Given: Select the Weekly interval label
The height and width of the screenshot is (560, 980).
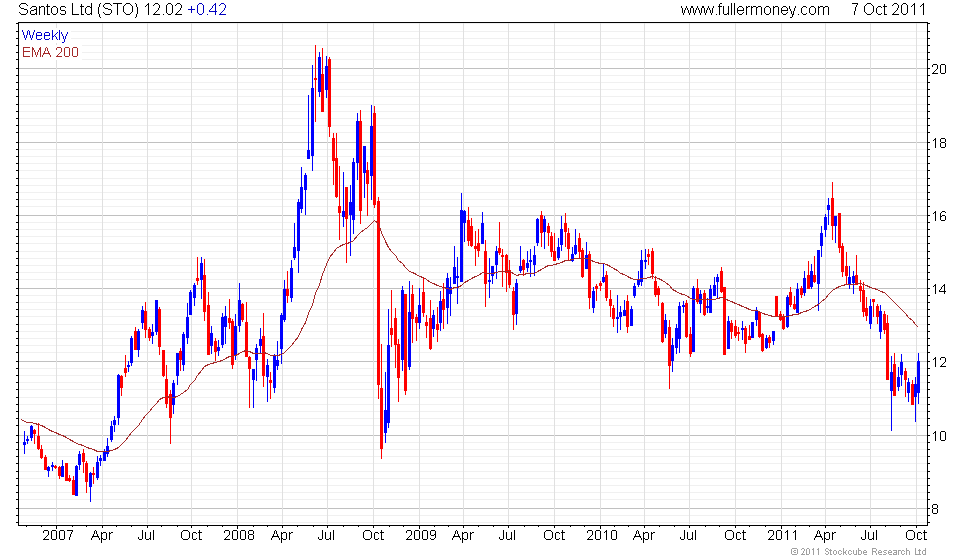Looking at the screenshot, I should click(45, 36).
